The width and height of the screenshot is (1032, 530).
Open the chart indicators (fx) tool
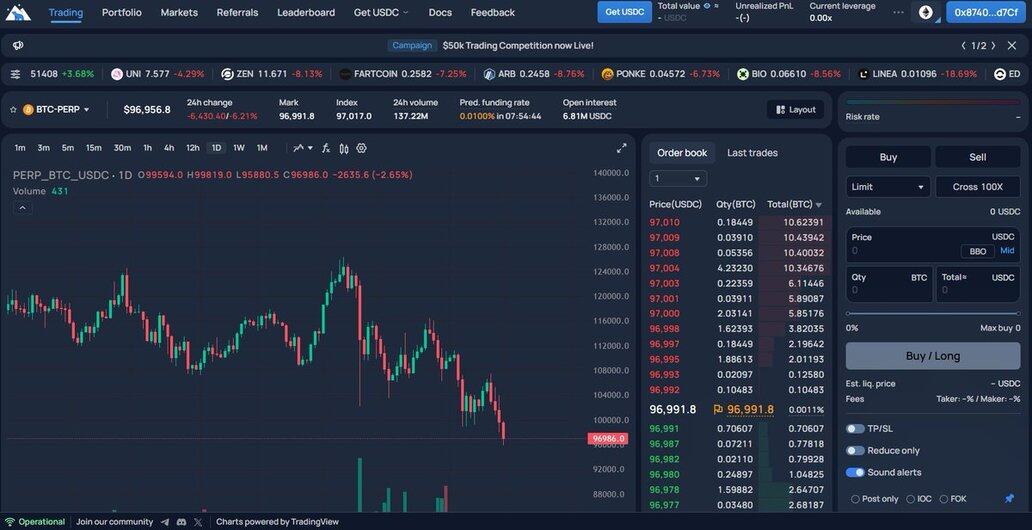pos(325,148)
